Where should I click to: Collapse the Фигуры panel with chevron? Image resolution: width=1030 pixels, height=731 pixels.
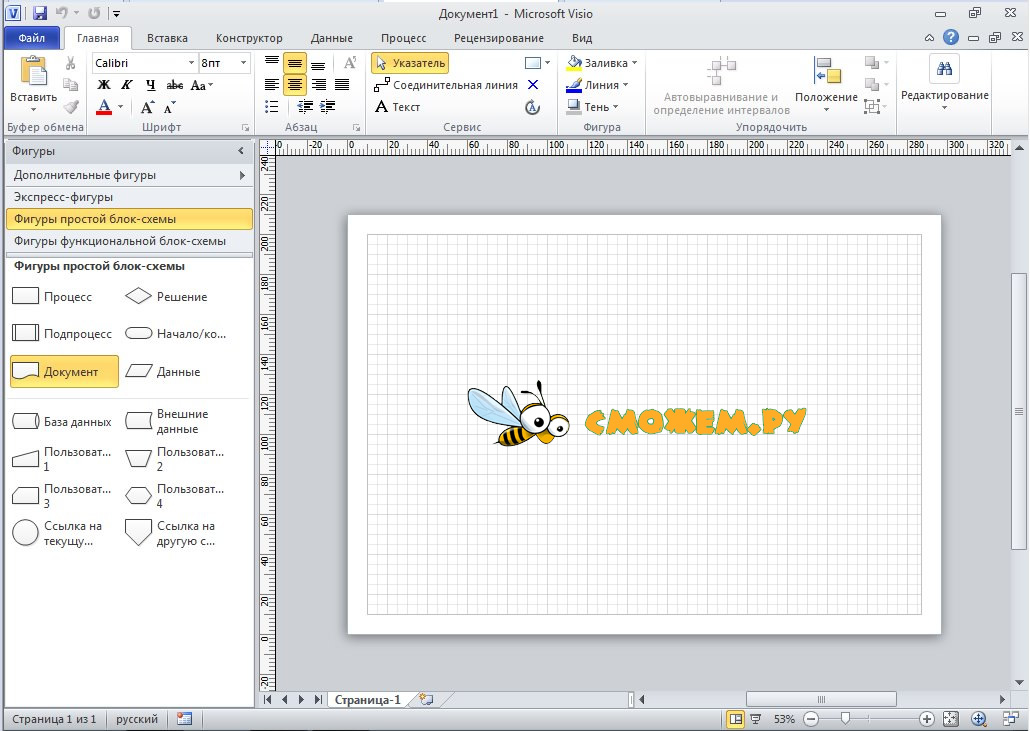click(x=240, y=151)
